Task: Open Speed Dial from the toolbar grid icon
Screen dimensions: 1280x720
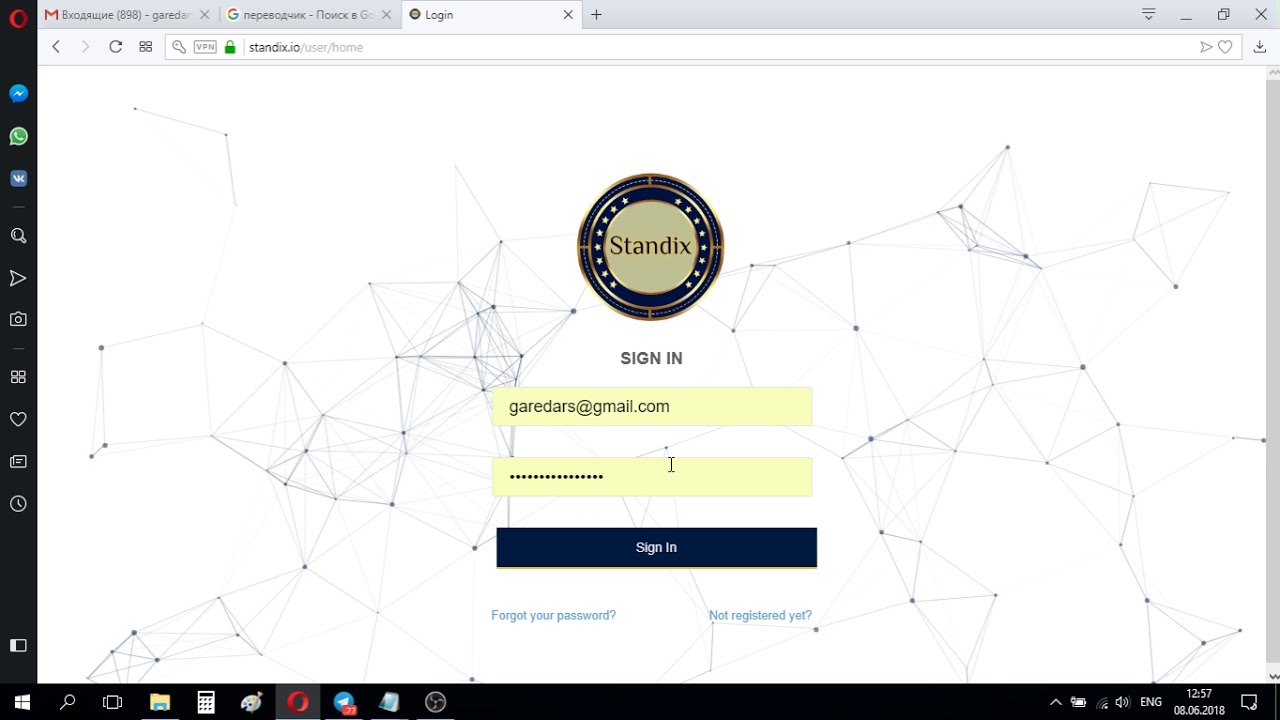Action: tap(145, 47)
